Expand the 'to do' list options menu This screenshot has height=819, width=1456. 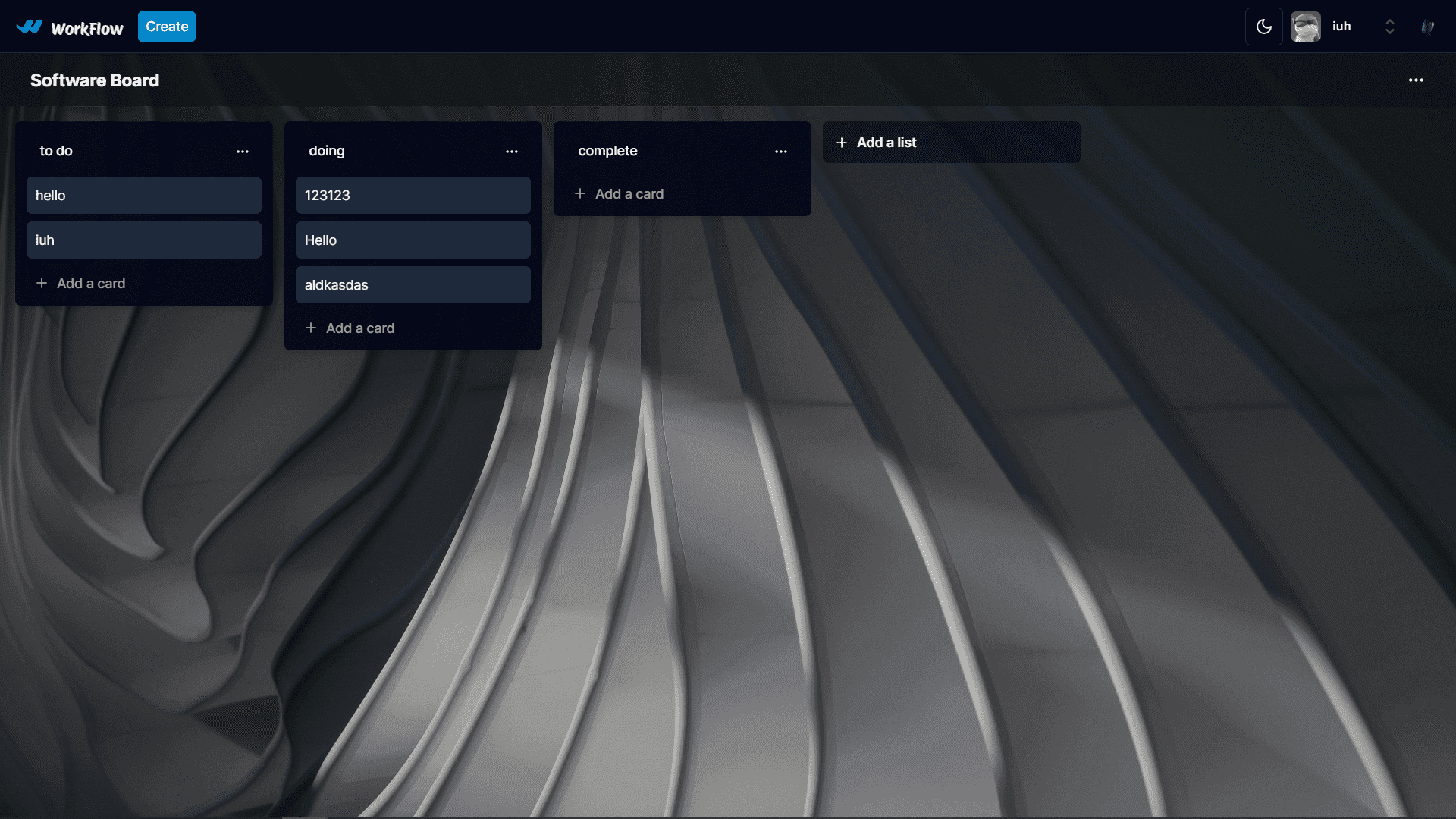pos(242,150)
